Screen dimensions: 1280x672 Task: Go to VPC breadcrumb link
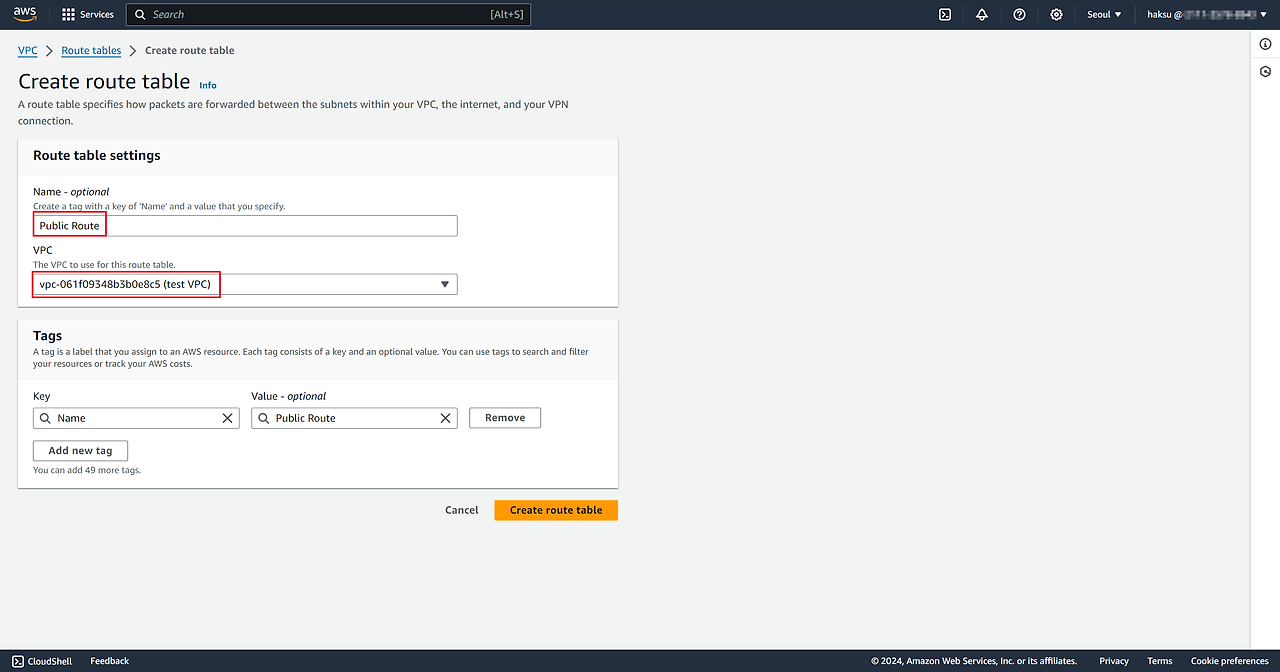coord(28,51)
